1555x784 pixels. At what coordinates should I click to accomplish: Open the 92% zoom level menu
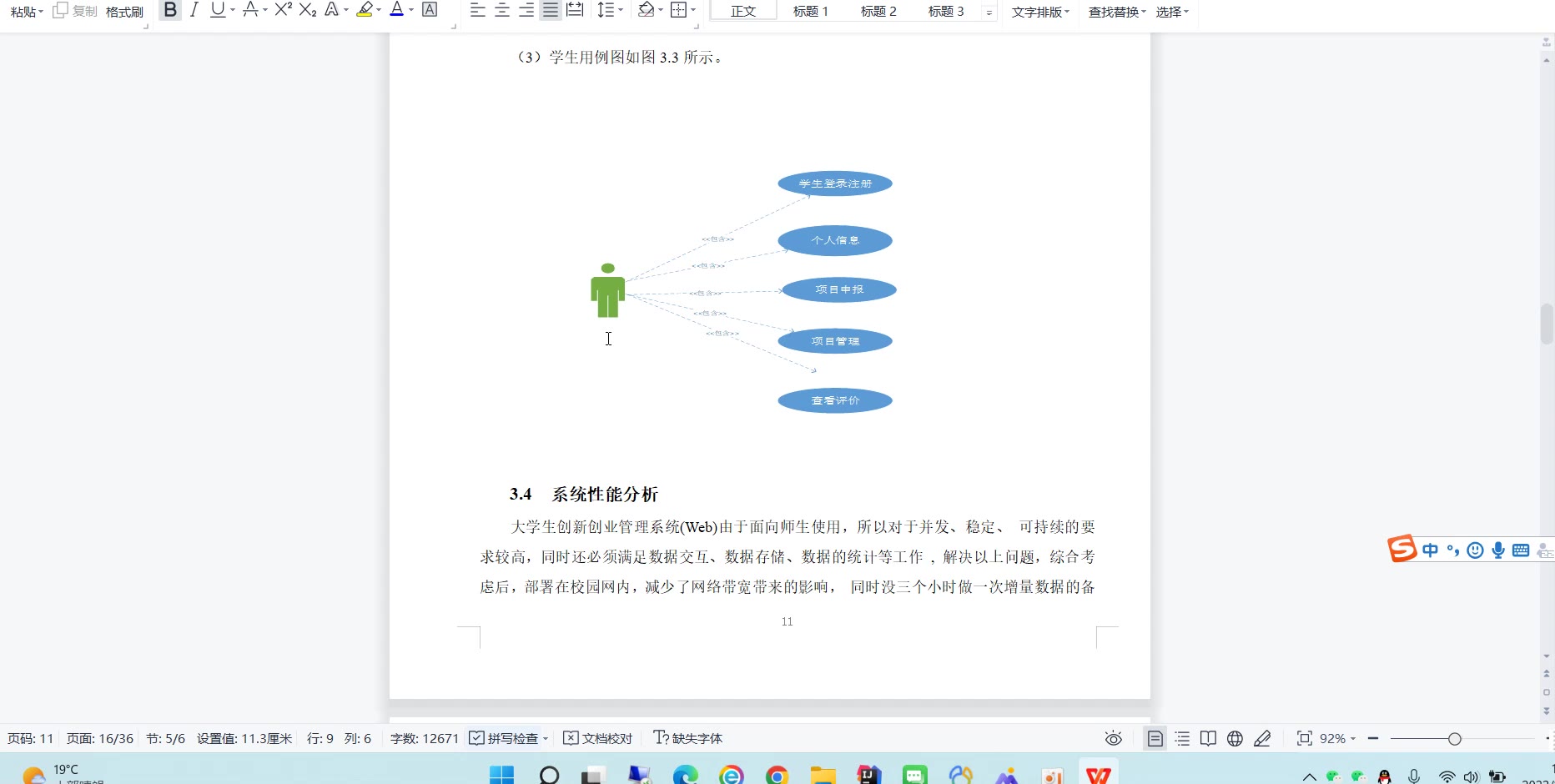click(1337, 738)
